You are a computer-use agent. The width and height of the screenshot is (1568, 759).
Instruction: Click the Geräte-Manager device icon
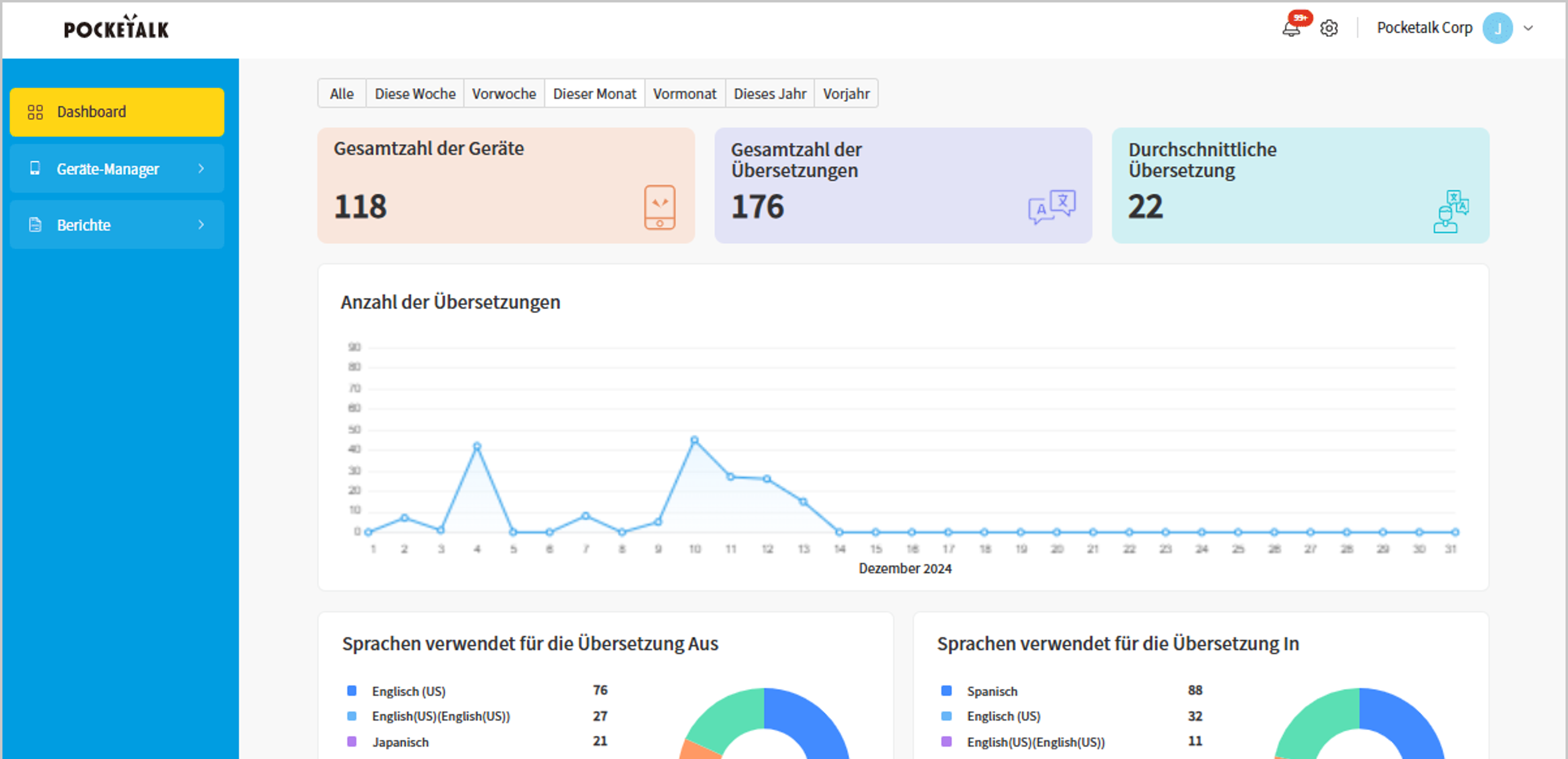tap(35, 168)
